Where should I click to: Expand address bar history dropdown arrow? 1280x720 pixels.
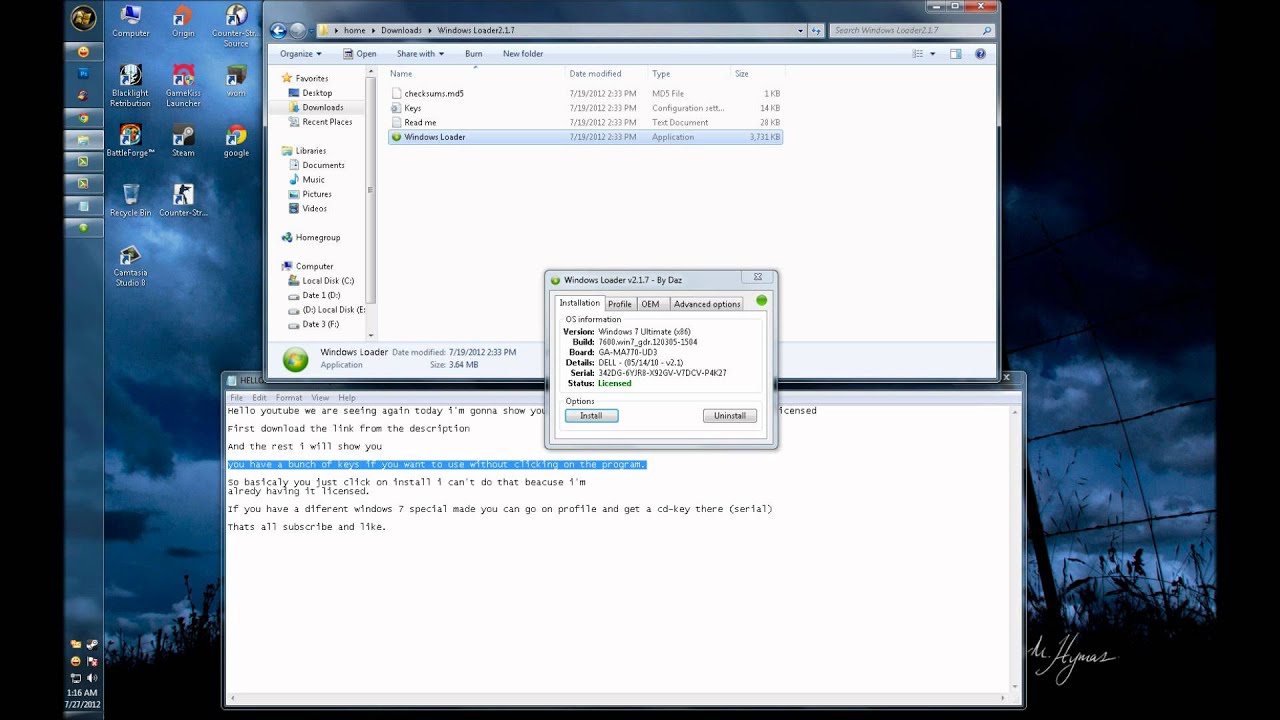pyautogui.click(x=800, y=31)
